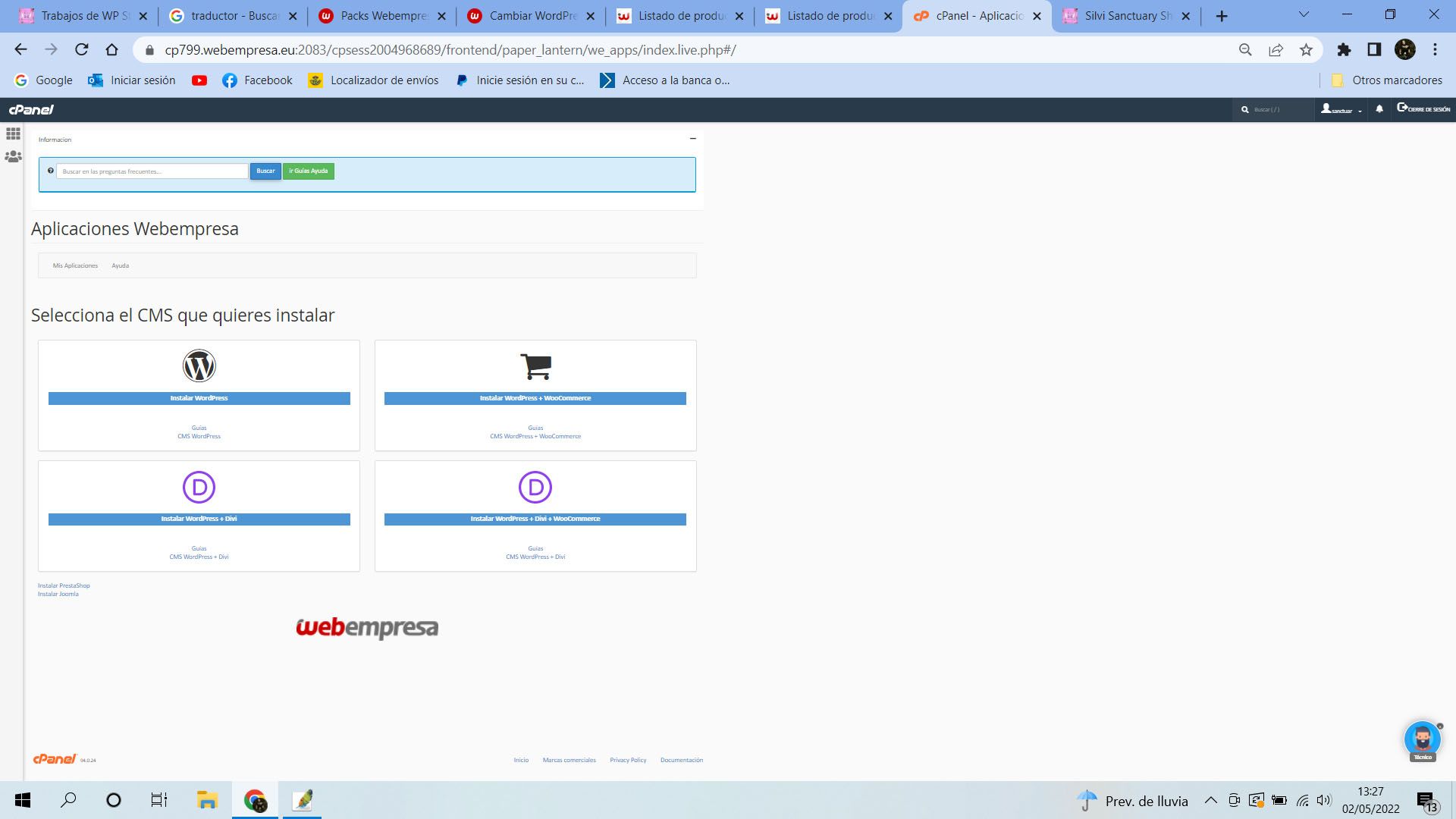Open the Mis Aplicaciones tab
Screen dimensions: 1456x819
pos(75,265)
